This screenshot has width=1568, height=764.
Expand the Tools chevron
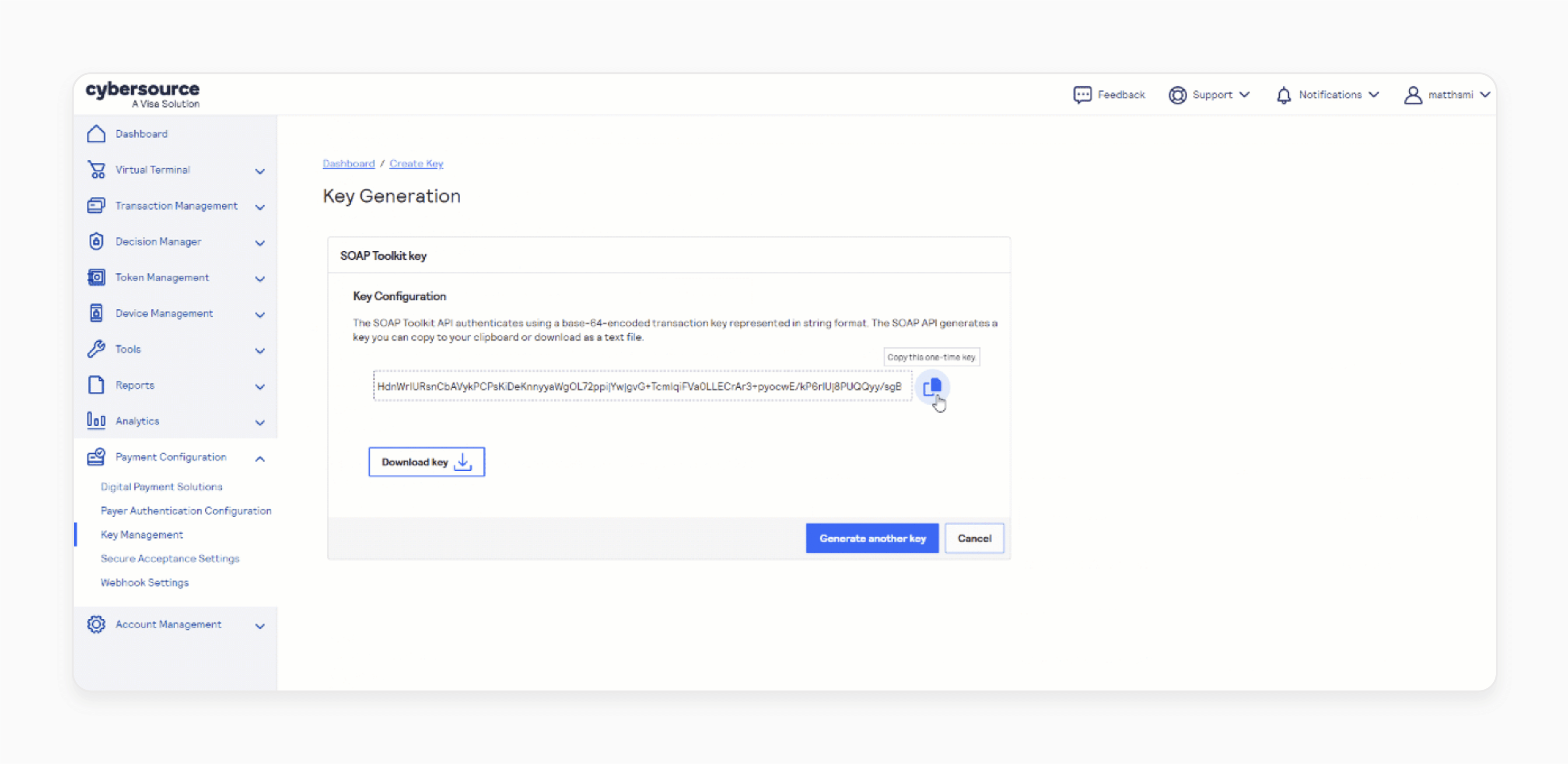pos(260,350)
